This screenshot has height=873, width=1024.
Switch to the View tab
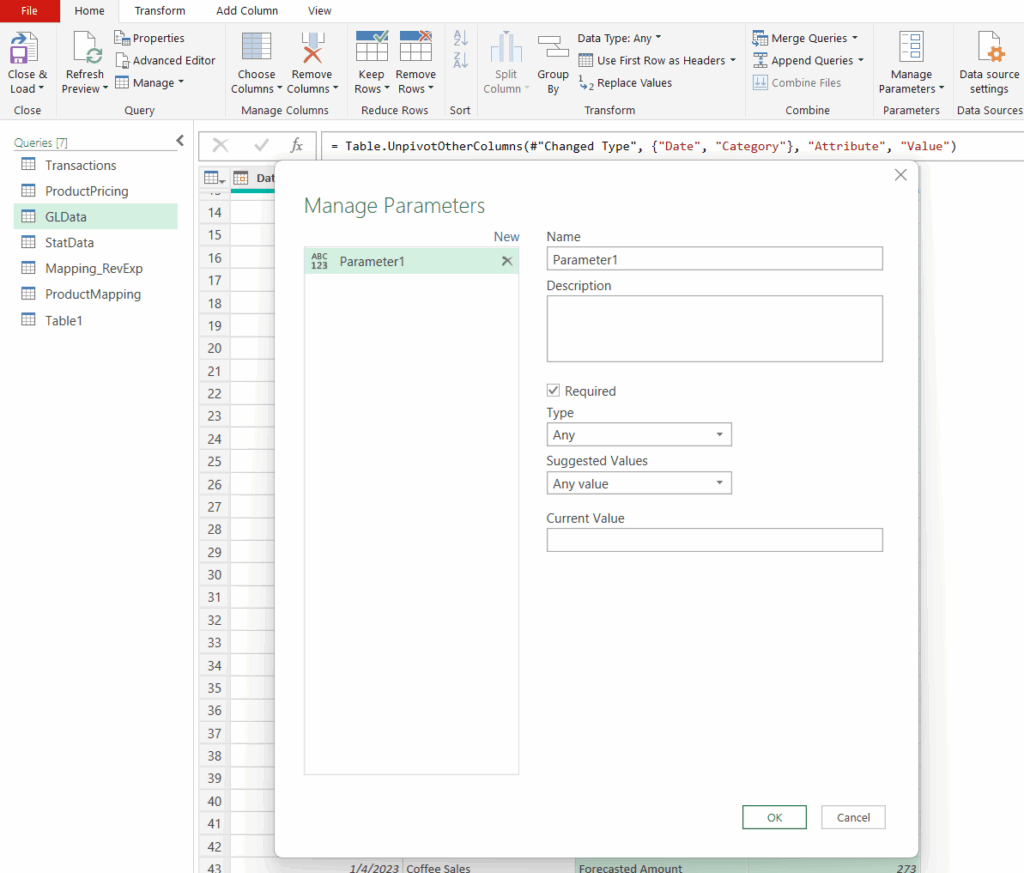pos(319,11)
